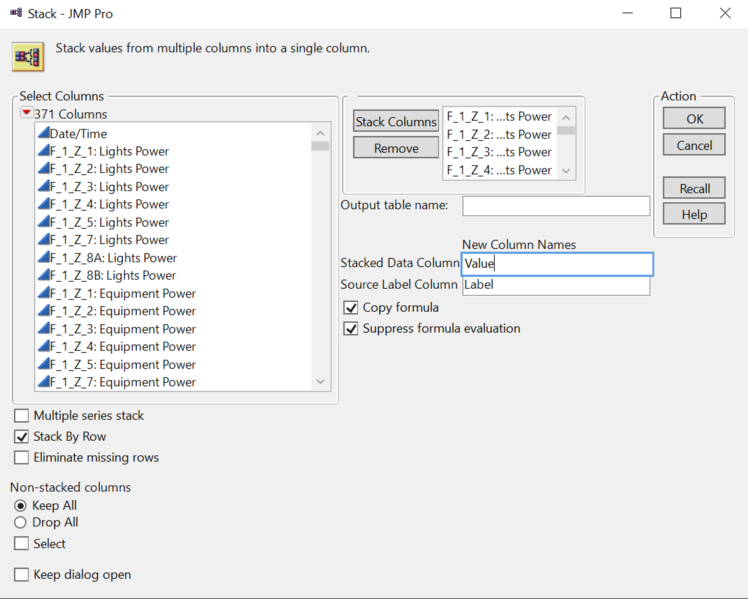Choose Drop All non-stacked columns
This screenshot has width=748, height=599.
(x=20, y=522)
